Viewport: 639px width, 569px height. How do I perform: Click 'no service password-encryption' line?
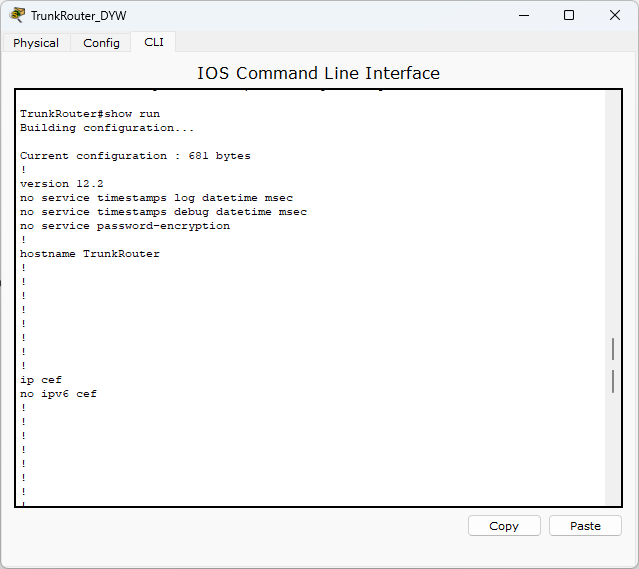tap(125, 226)
